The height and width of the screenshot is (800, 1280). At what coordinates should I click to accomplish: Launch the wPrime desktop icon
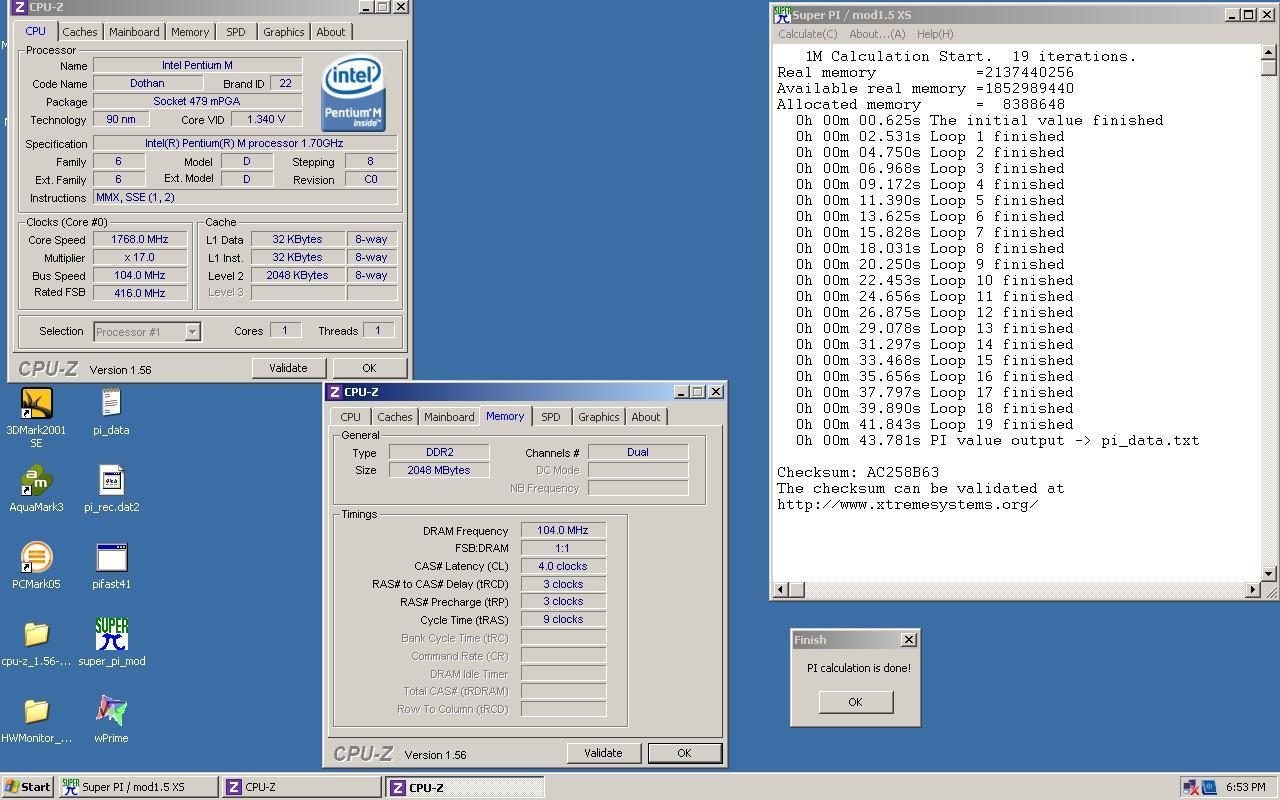(111, 711)
